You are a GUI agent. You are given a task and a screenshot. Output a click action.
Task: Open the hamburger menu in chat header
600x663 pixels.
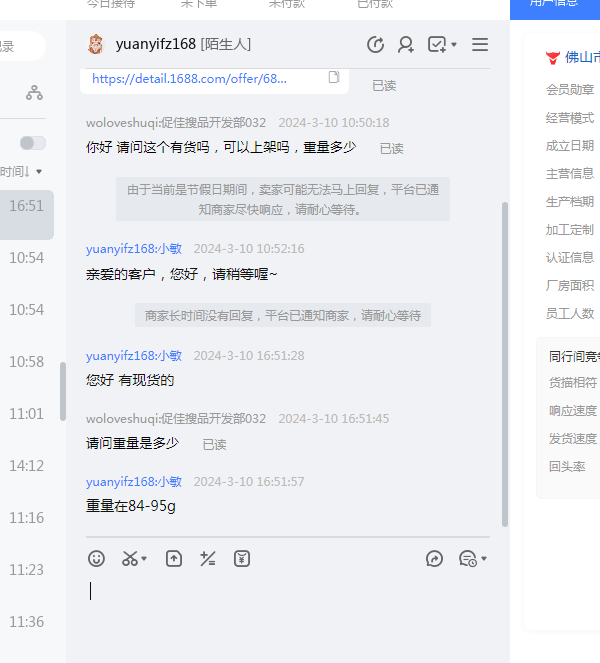pyautogui.click(x=480, y=44)
